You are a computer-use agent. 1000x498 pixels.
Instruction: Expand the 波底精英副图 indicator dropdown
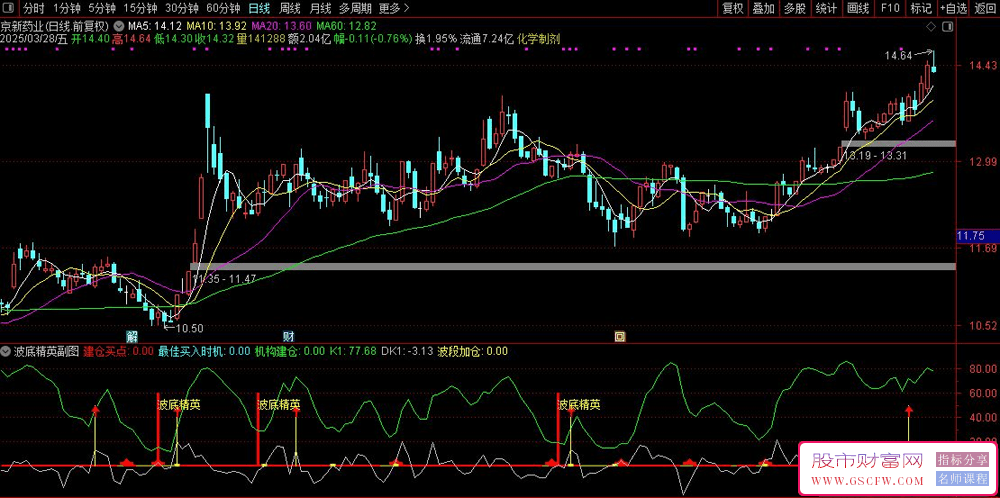(6, 351)
